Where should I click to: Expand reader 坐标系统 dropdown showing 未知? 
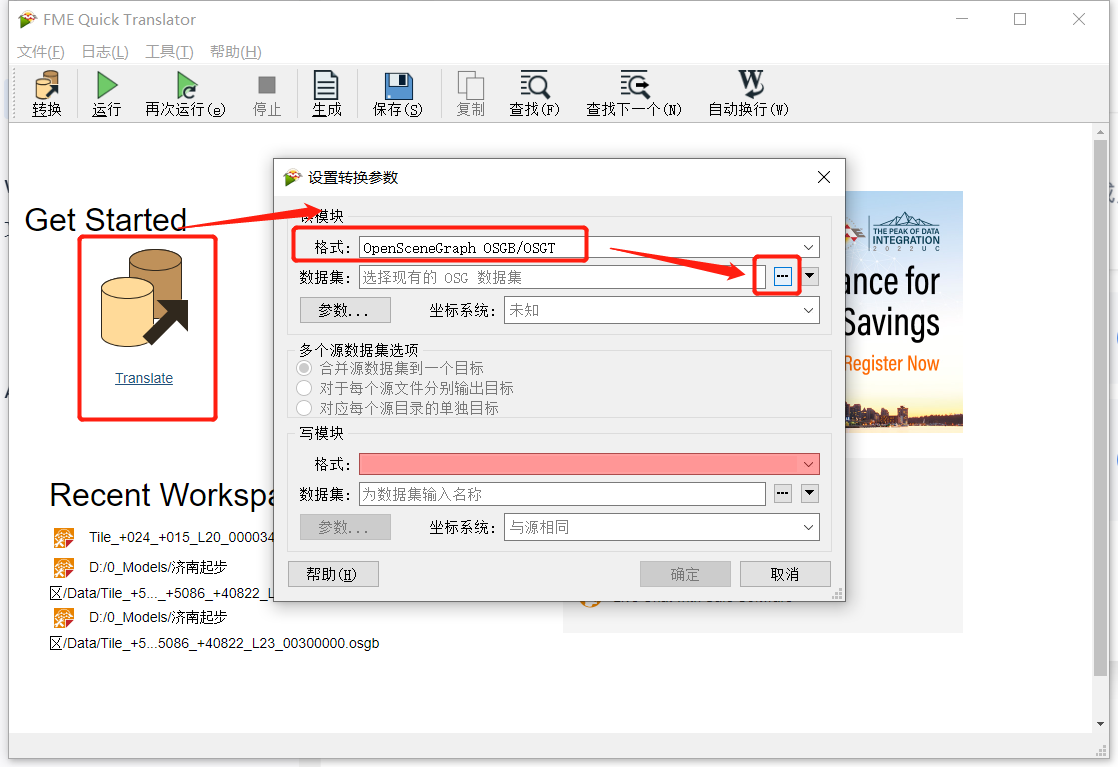(x=662, y=310)
